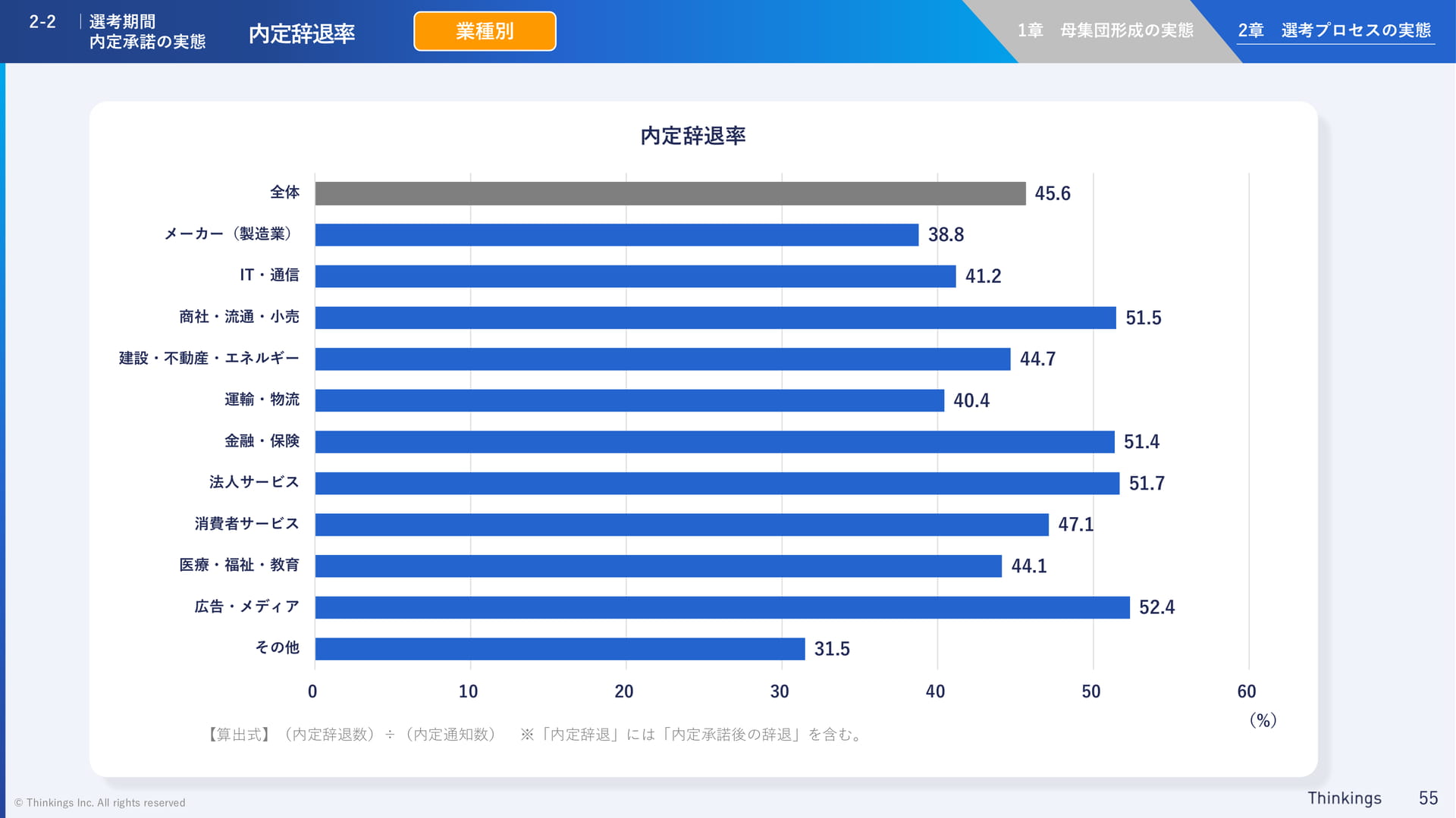This screenshot has height=818, width=1456.
Task: Click the value 51.7
Action: (x=1147, y=483)
